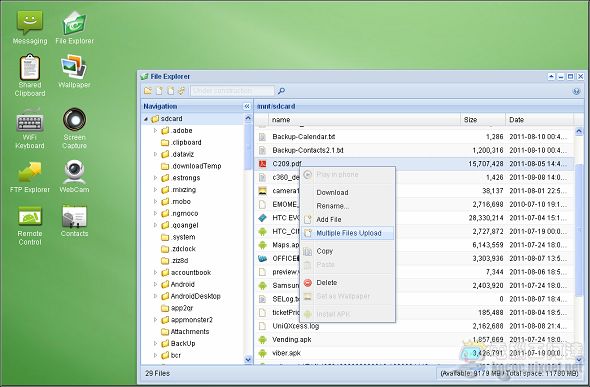Collapse the Navigation panel with double-arrow
590x387 pixels.
(x=247, y=106)
